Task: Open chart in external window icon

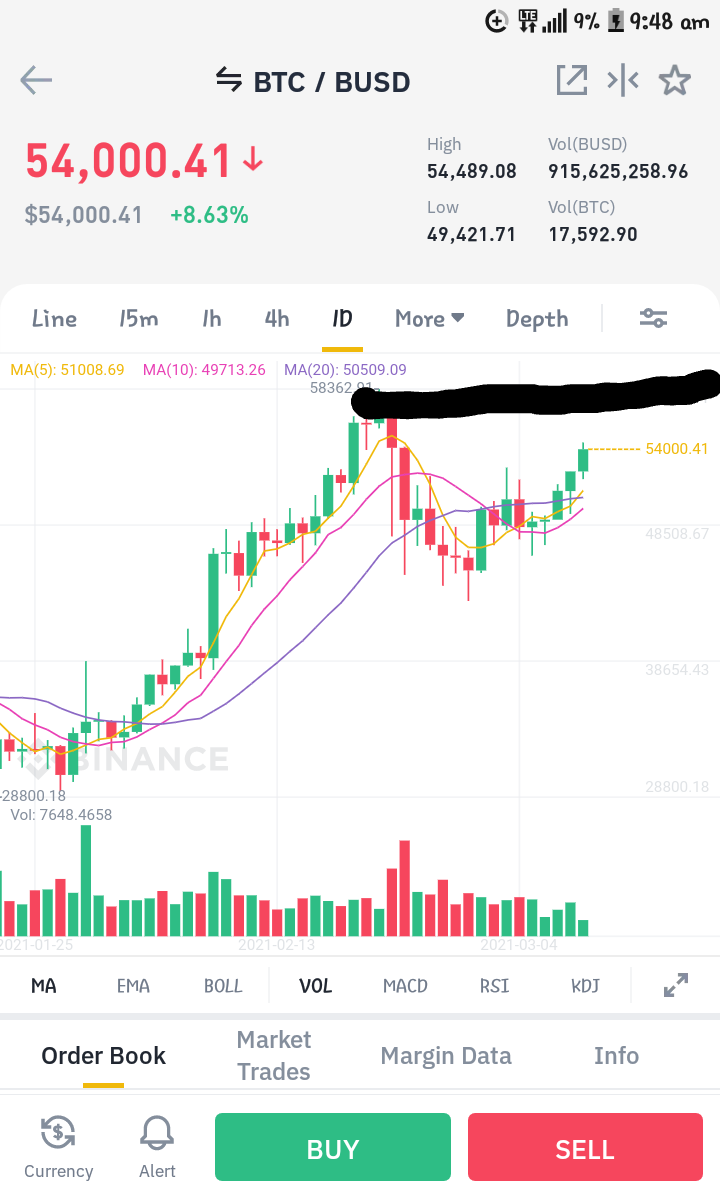Action: [572, 80]
